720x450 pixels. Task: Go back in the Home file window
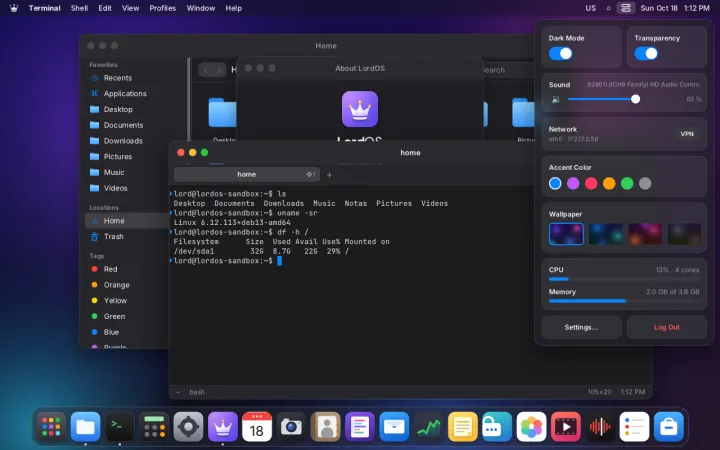206,70
